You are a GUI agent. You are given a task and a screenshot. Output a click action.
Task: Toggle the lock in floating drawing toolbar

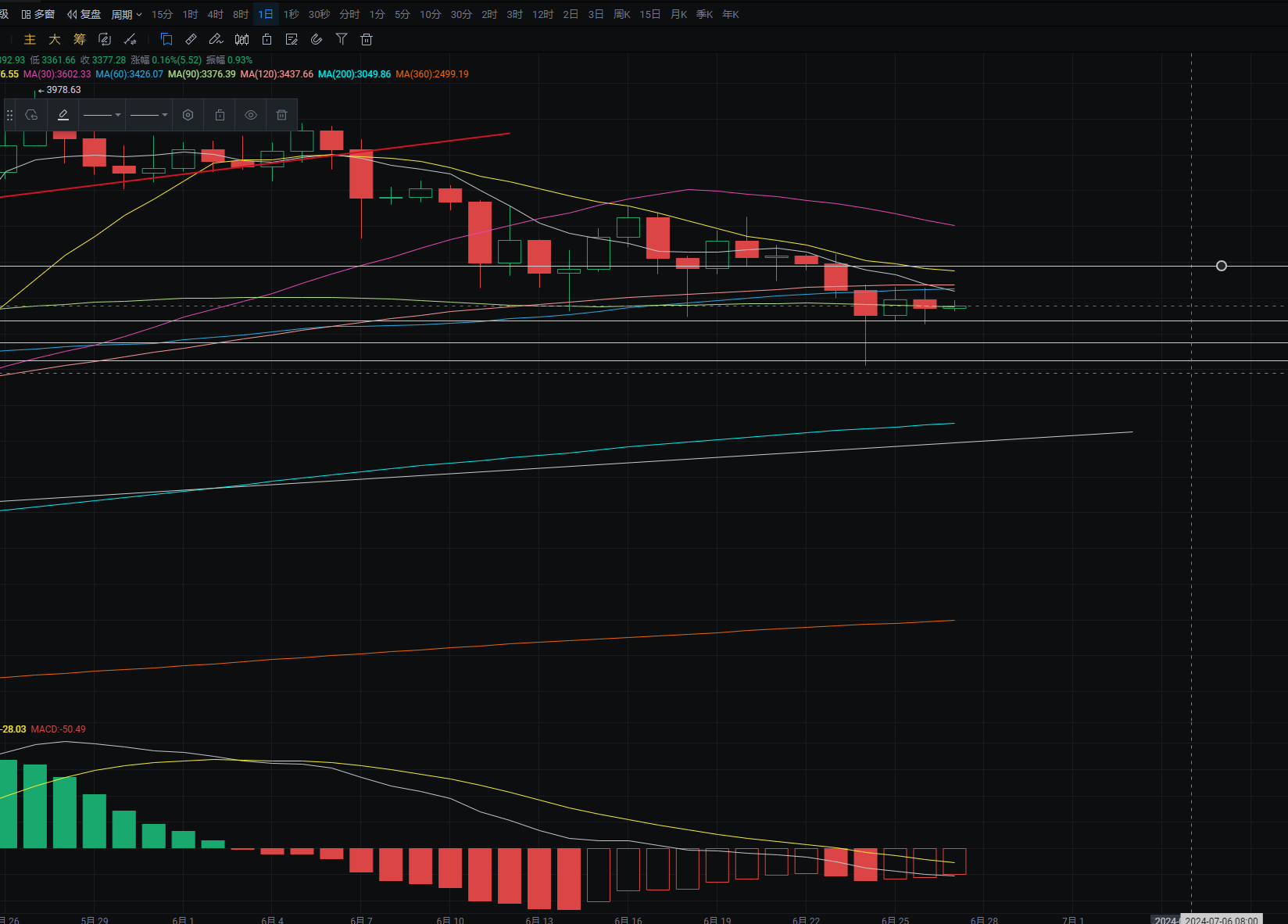[220, 115]
